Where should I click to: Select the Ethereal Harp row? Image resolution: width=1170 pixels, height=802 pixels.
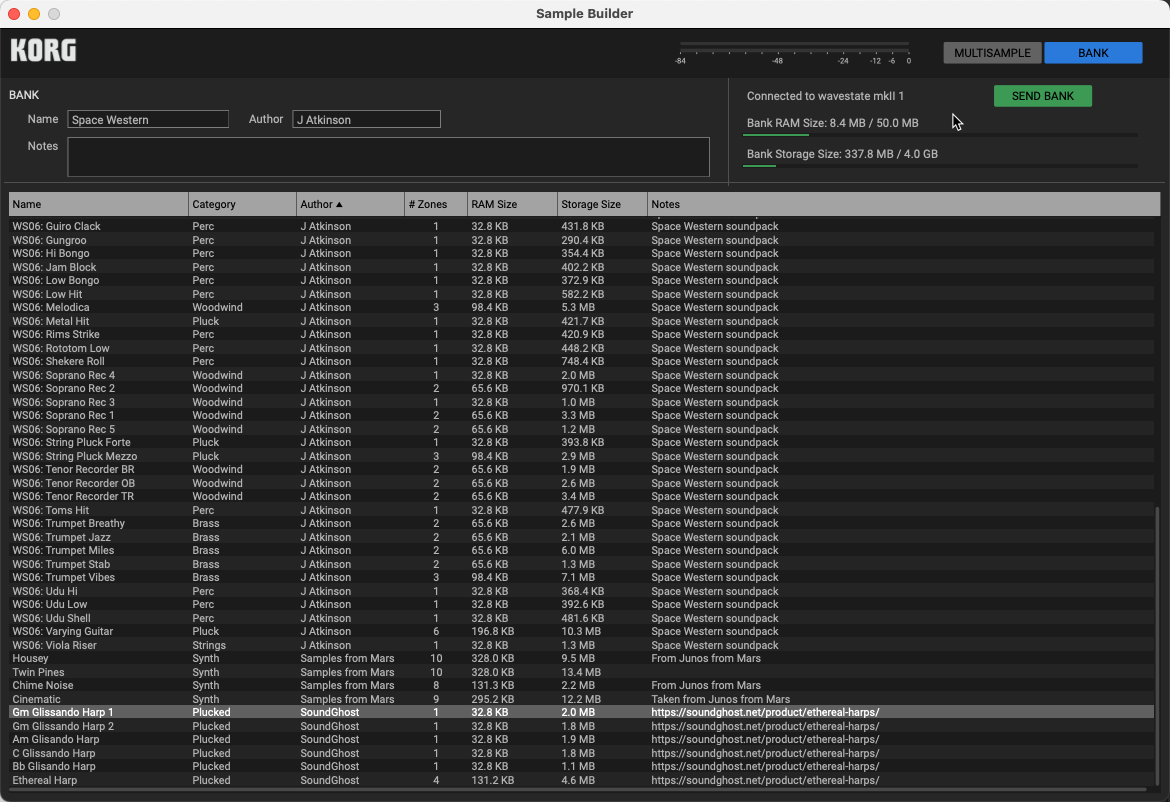(x=581, y=780)
